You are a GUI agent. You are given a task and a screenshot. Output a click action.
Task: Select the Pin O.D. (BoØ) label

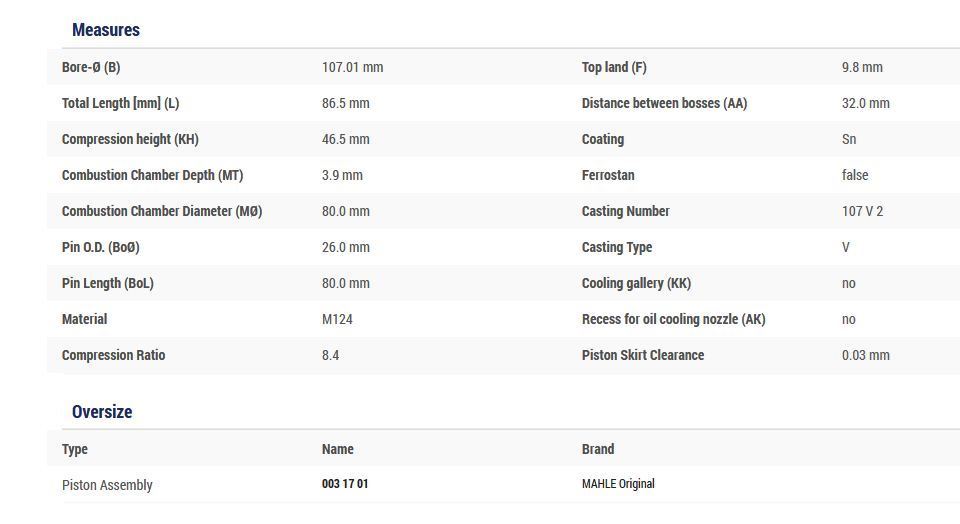pyautogui.click(x=101, y=247)
